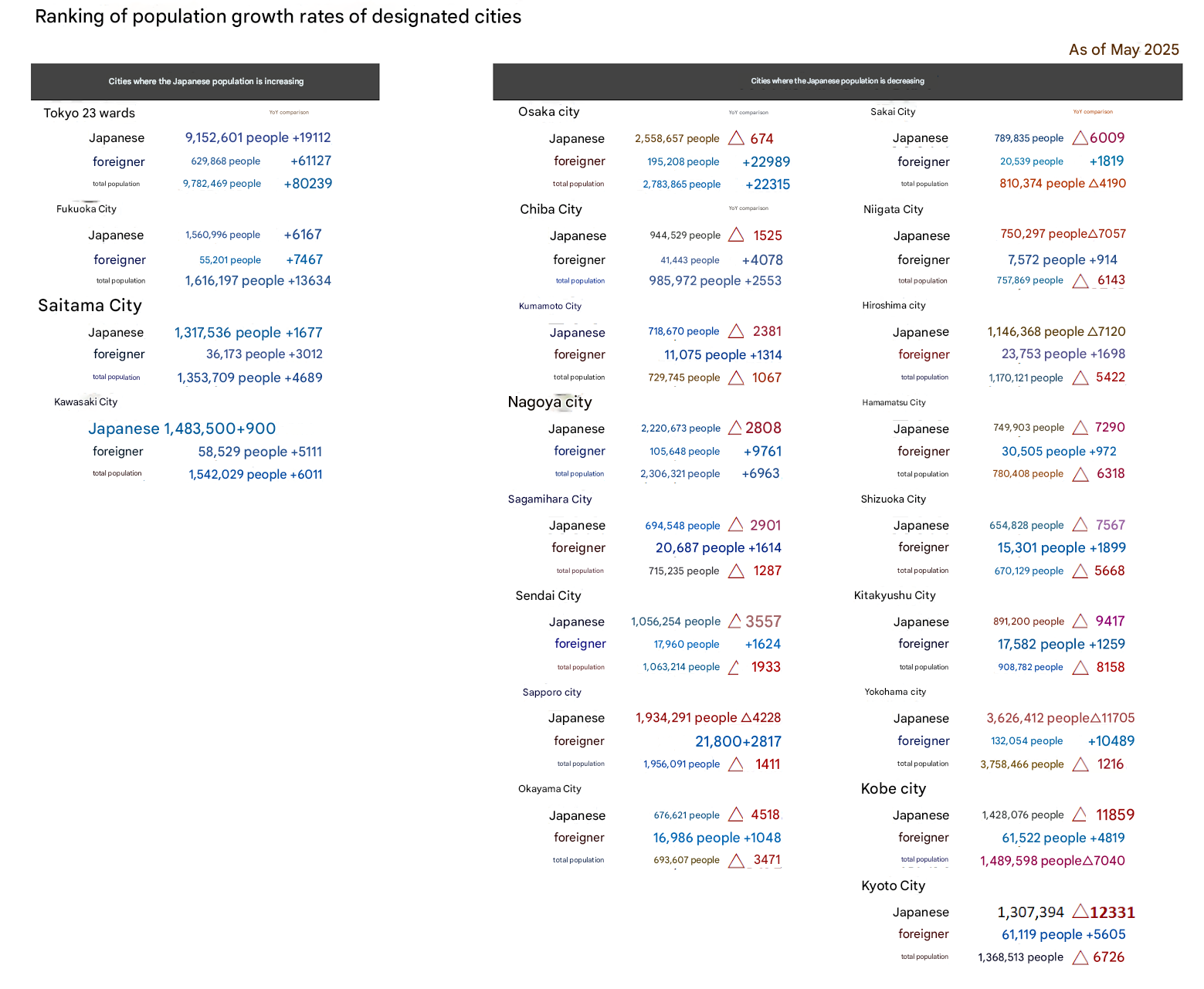
Task: Click Kyoto total '1,368,513 people'
Action: click(1020, 957)
